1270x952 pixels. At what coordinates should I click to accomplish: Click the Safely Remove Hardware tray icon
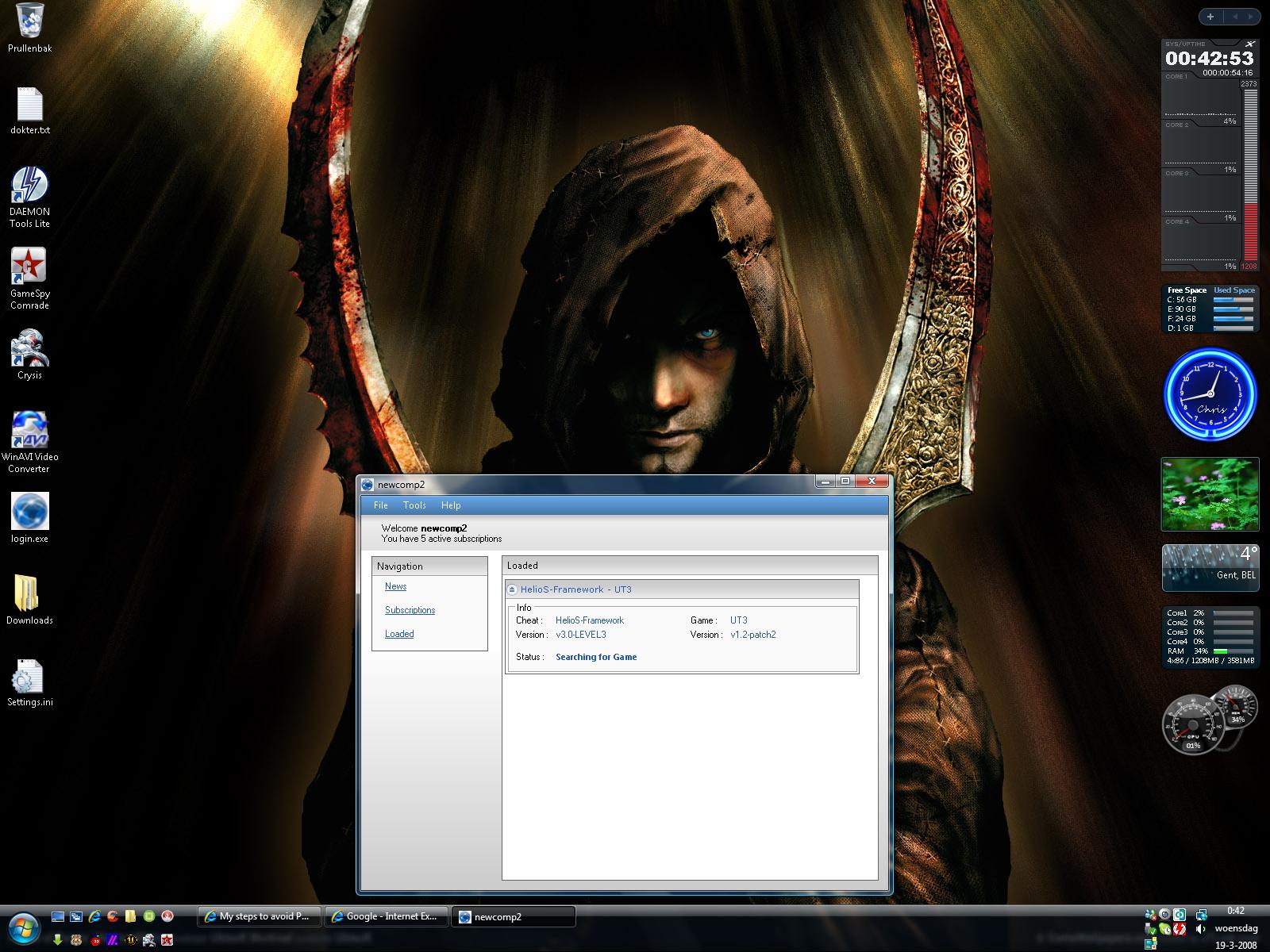pyautogui.click(x=1151, y=929)
